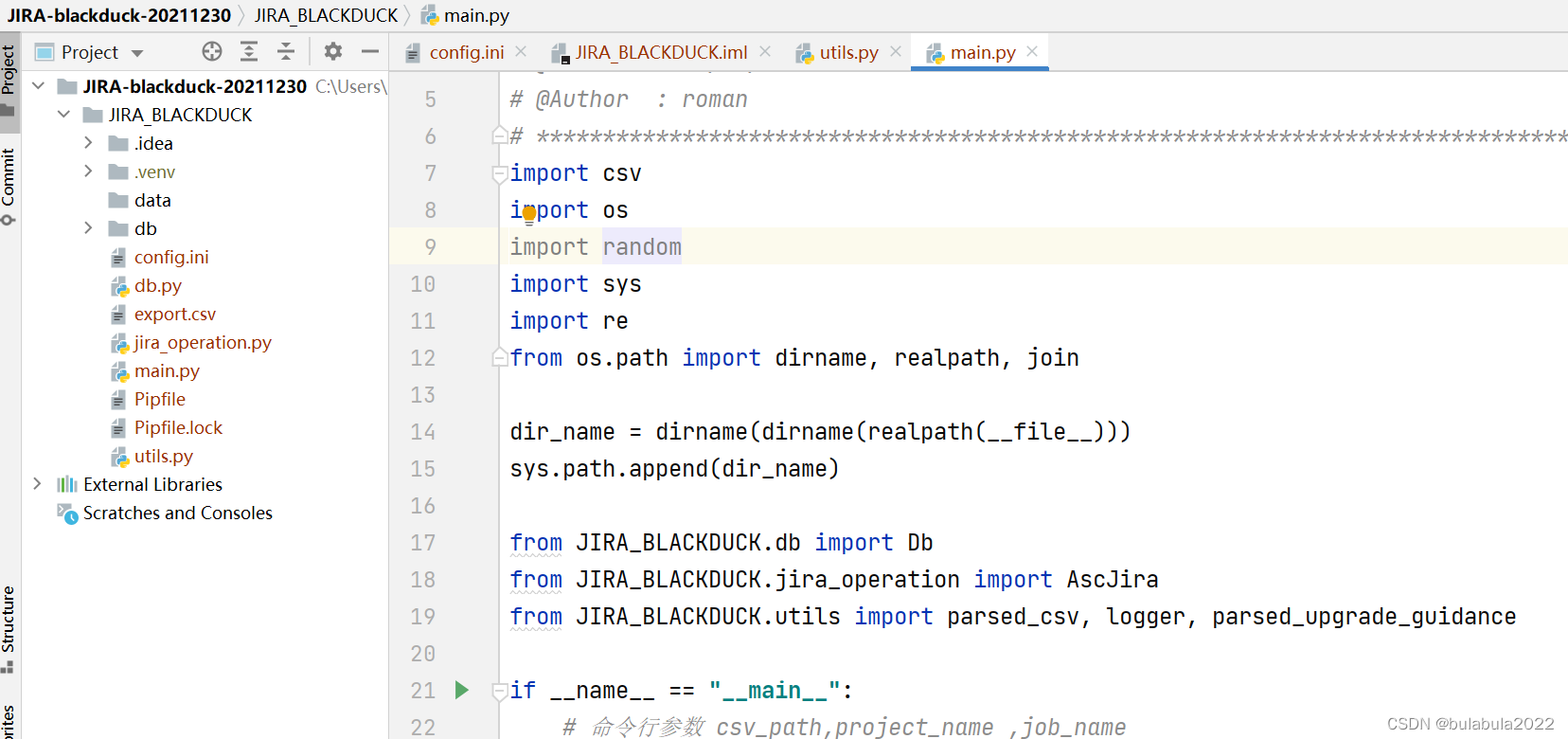Switch to the utils.py editor tab
Viewport: 1568px width, 739px height.
click(x=848, y=53)
